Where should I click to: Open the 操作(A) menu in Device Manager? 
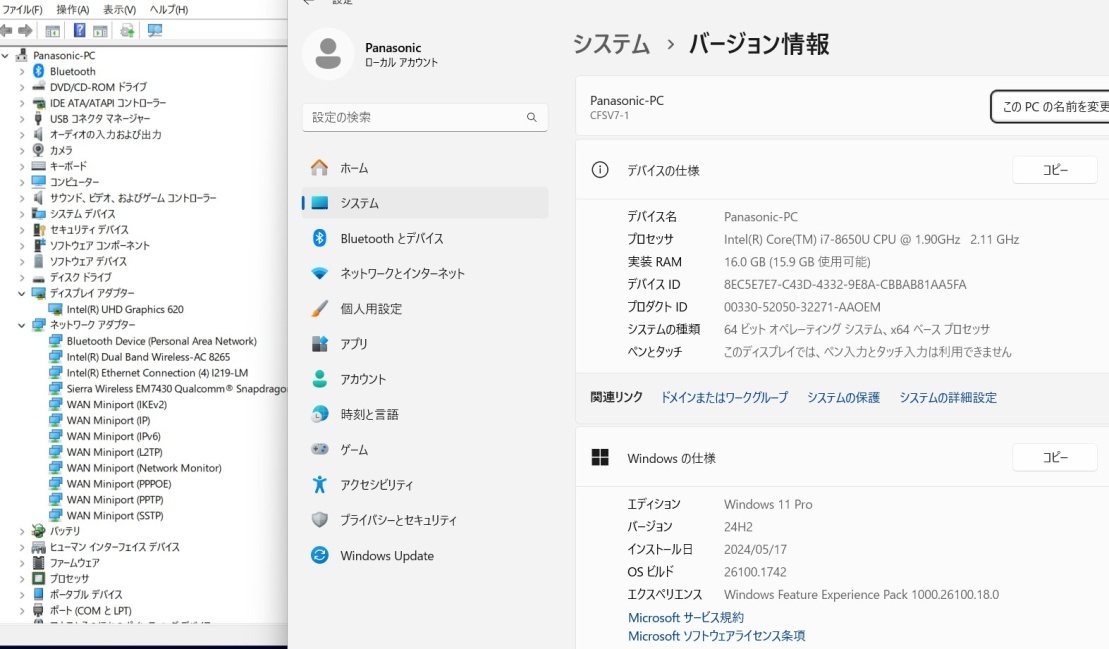coord(72,9)
